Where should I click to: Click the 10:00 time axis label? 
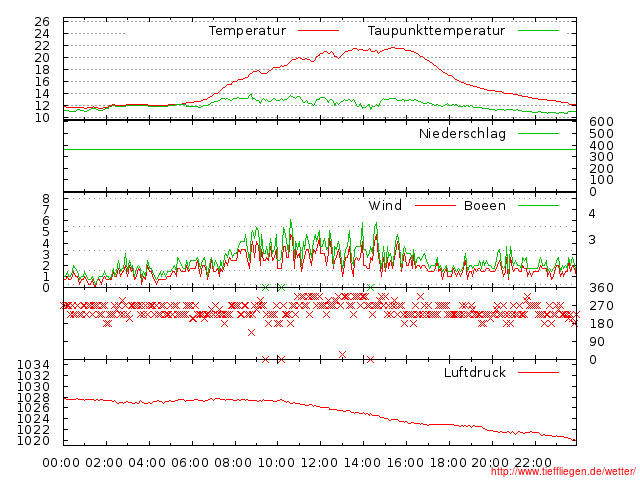click(x=276, y=463)
